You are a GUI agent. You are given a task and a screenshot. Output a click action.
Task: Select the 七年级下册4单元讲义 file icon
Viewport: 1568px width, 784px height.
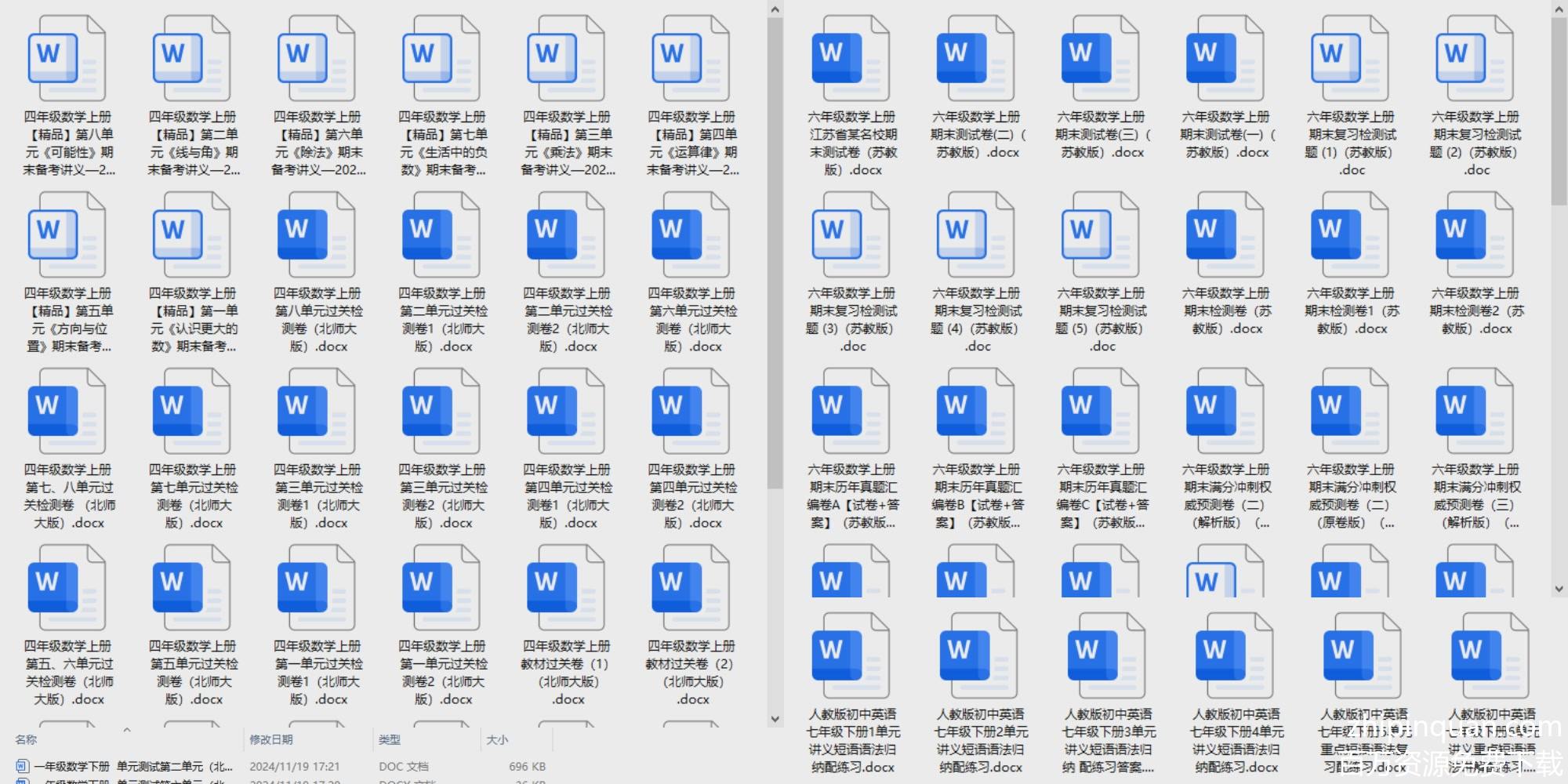tap(1234, 656)
